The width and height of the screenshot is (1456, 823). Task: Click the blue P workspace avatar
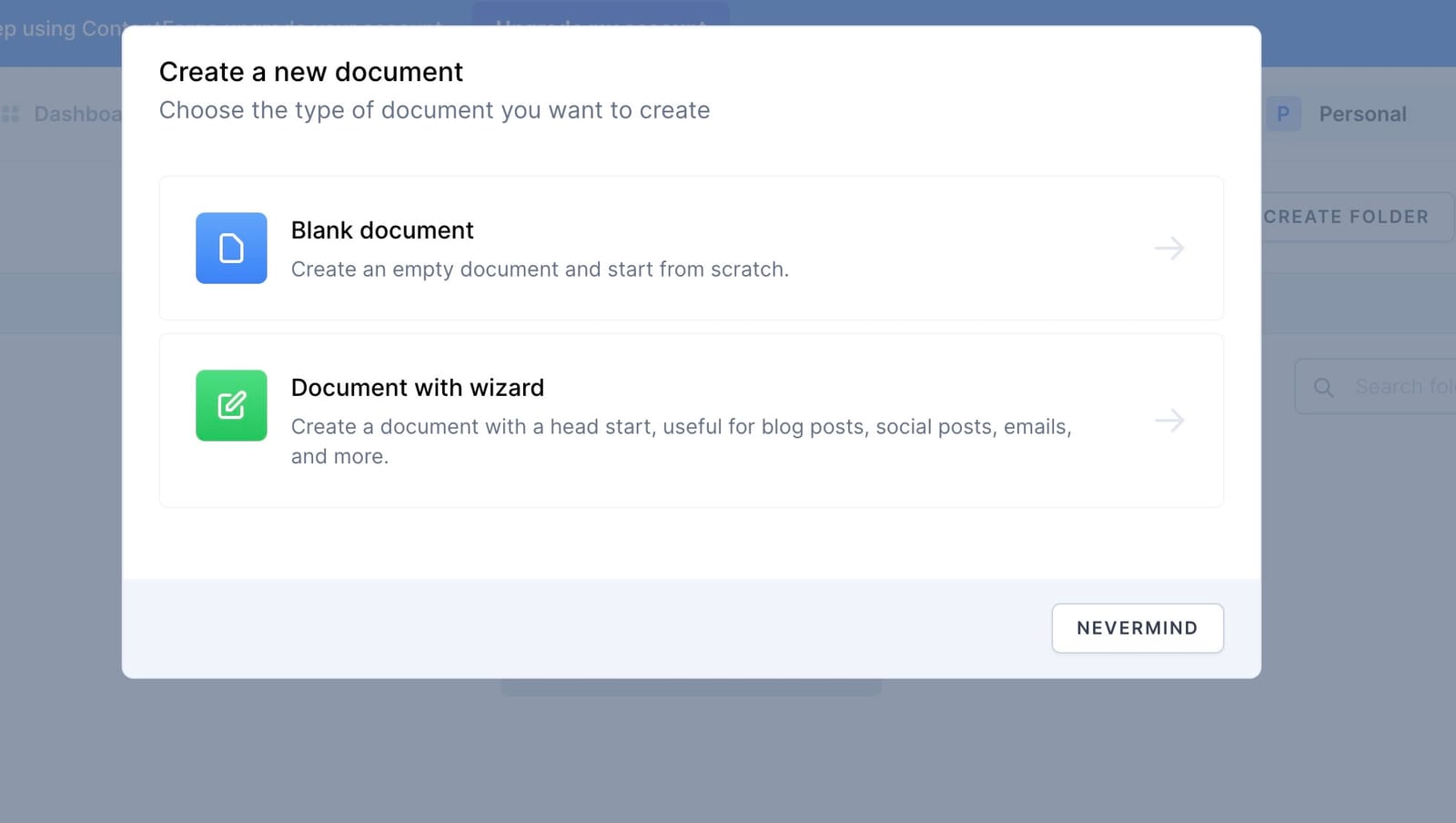(1283, 114)
